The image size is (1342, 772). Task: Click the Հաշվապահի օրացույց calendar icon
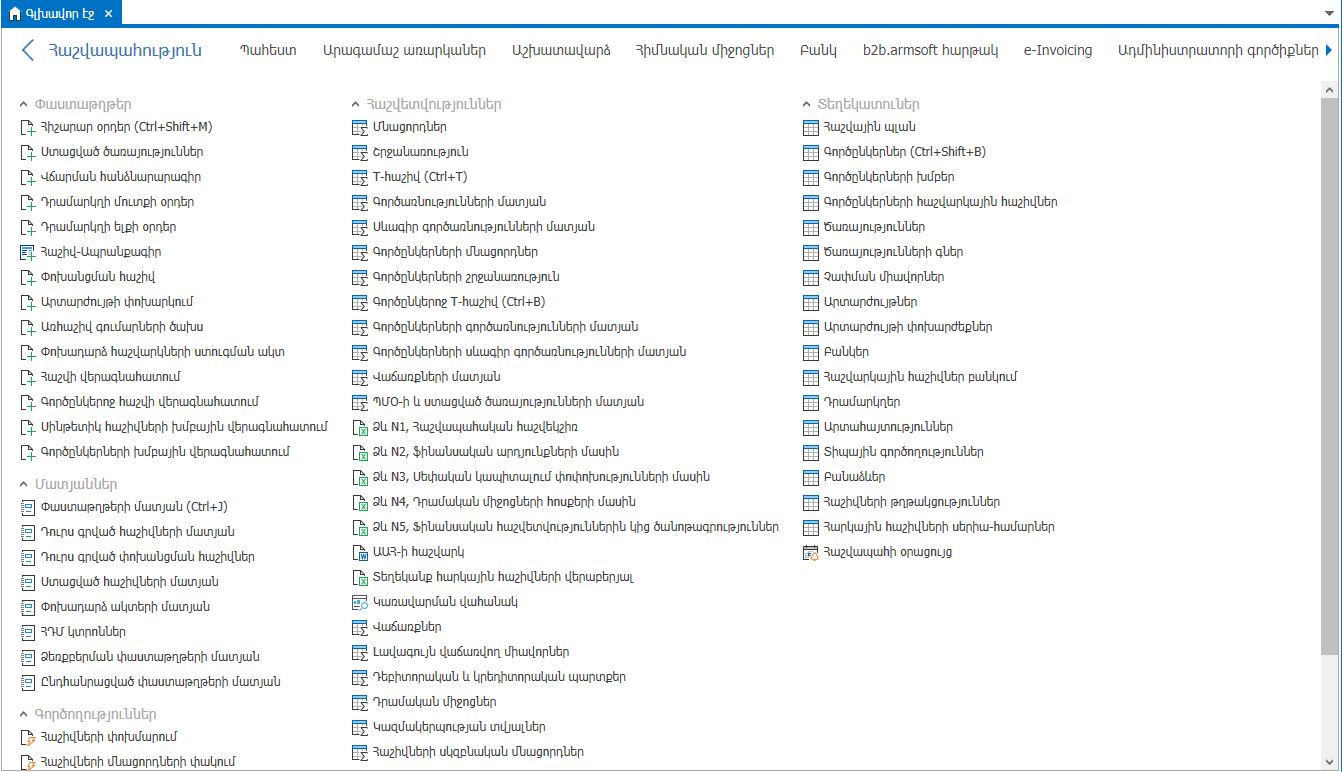810,553
